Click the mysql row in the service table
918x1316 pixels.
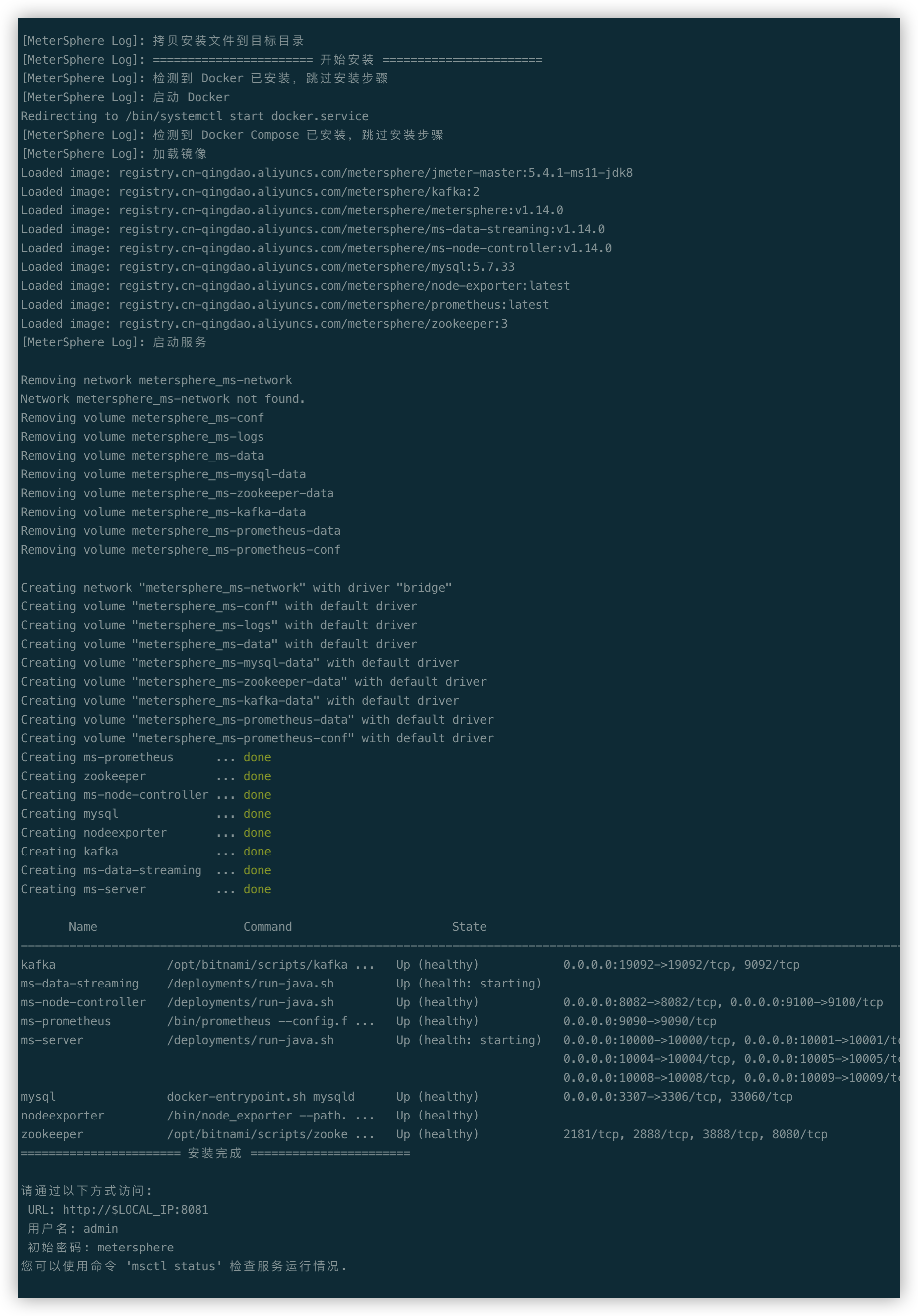(37, 1097)
